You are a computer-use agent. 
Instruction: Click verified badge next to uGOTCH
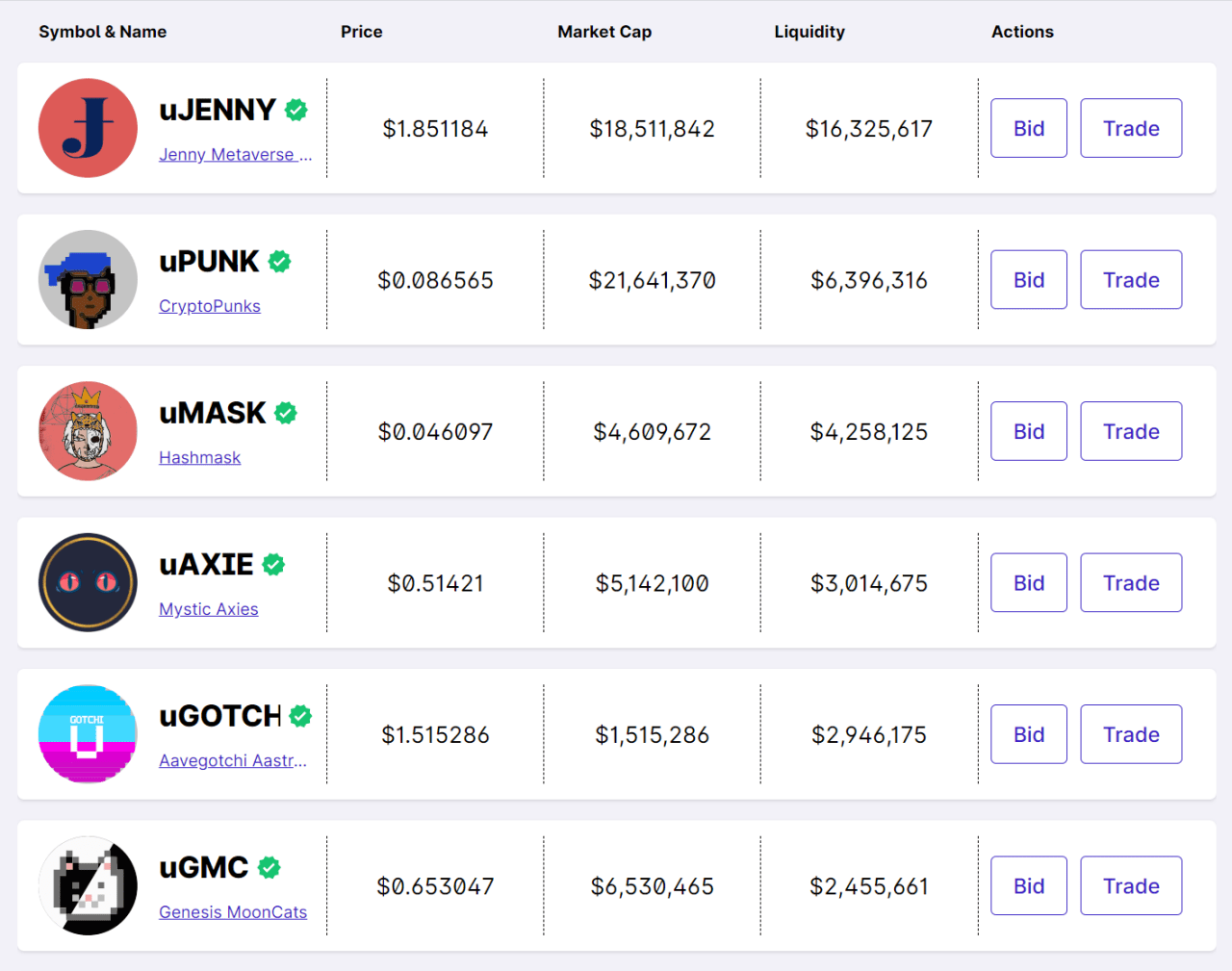tap(300, 716)
